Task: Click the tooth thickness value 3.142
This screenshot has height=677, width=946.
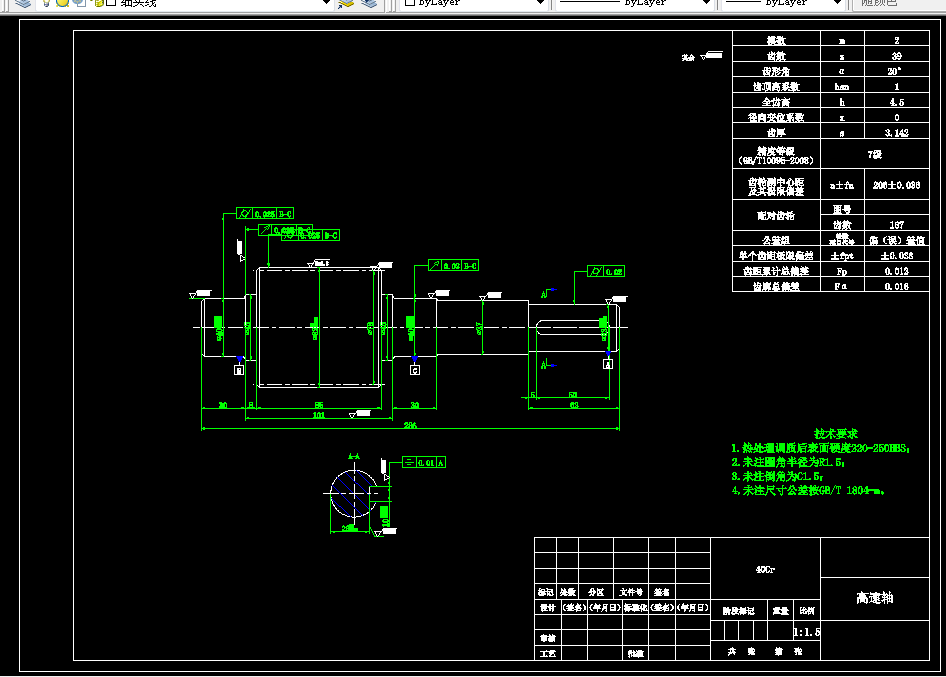Action: click(897, 132)
